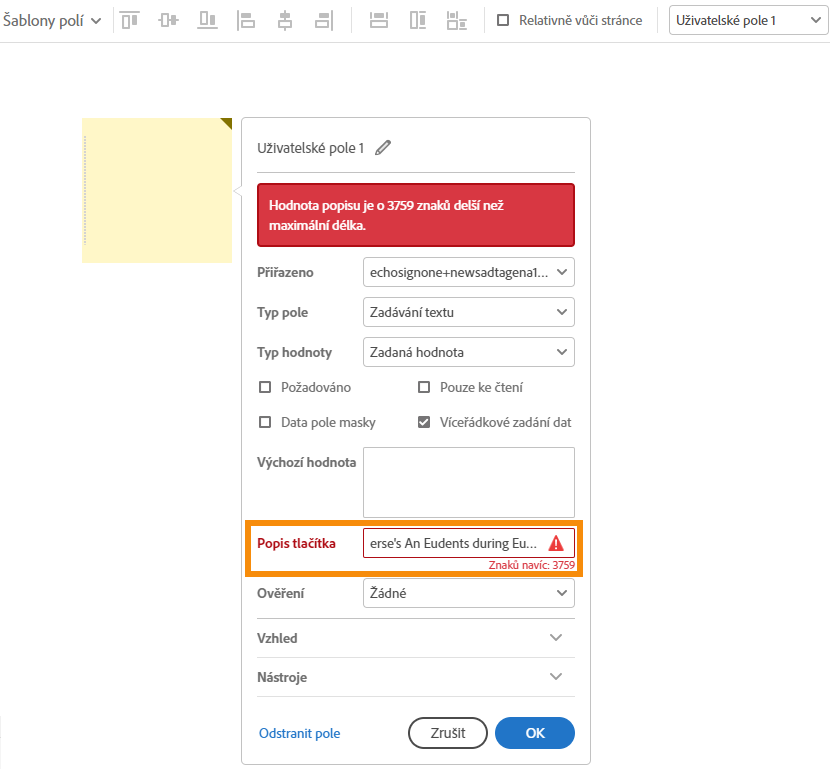Expand the Vzhled section
830x769 pixels.
[x=416, y=638]
